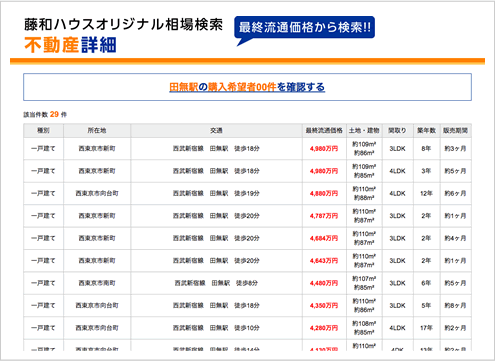Click the 約6ヶ月 sales period cell
Viewport: 495px width, 361px height.
pos(455,193)
